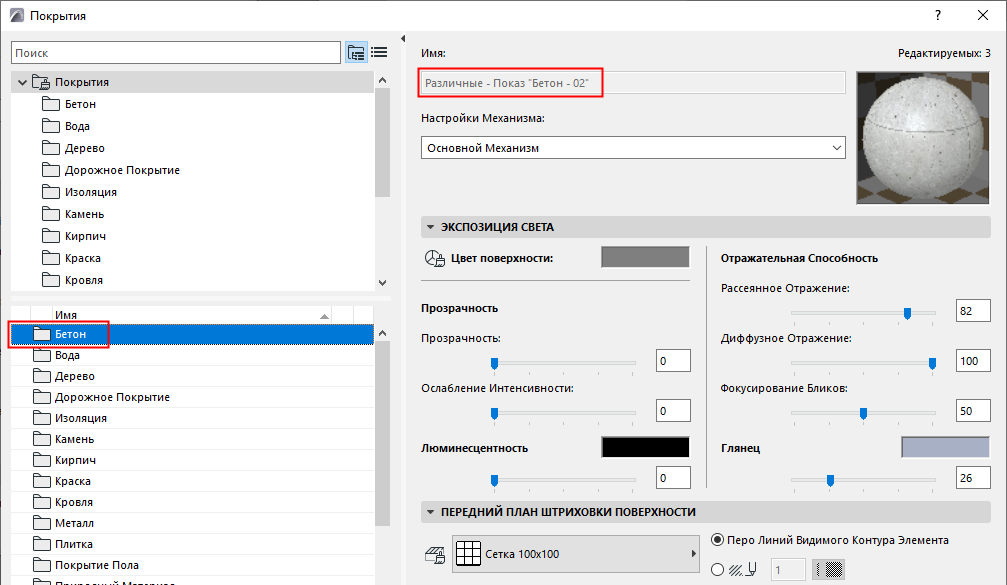Open the Глянец bluish color swatch
The image size is (1007, 585).
(x=945, y=447)
